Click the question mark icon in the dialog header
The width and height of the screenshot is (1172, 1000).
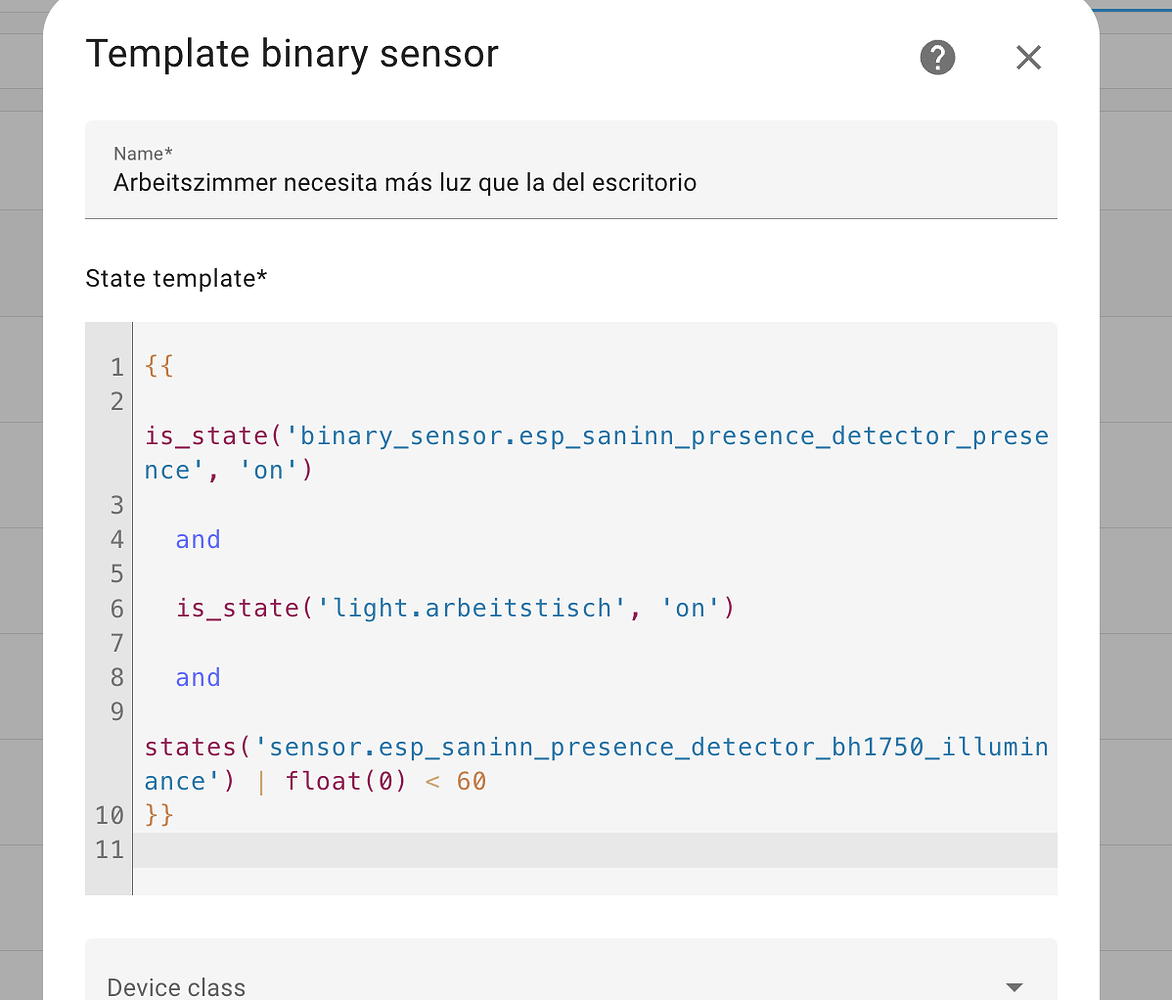[937, 57]
